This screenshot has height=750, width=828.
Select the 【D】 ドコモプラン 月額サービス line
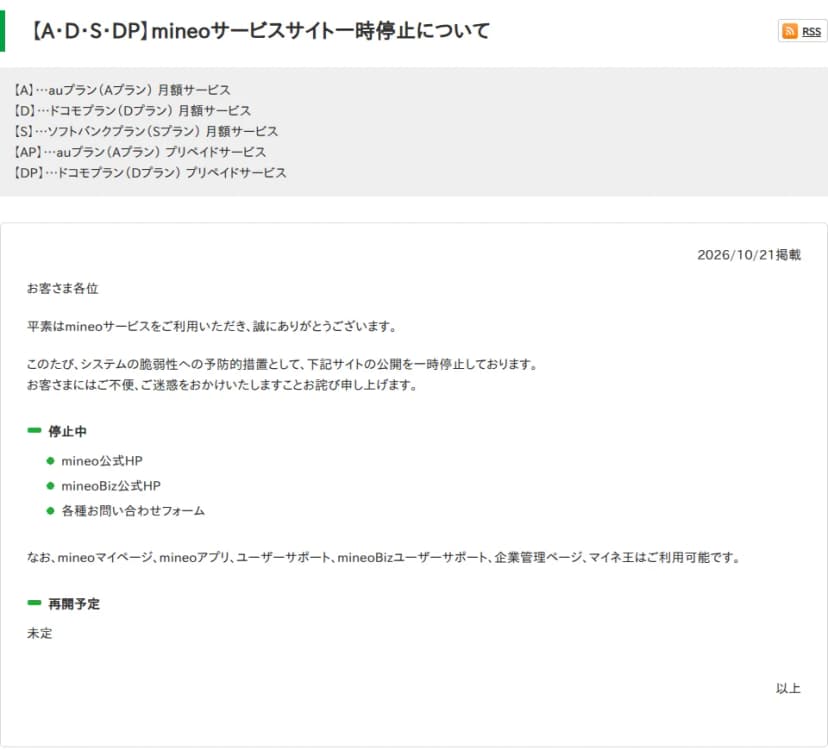pyautogui.click(x=132, y=110)
